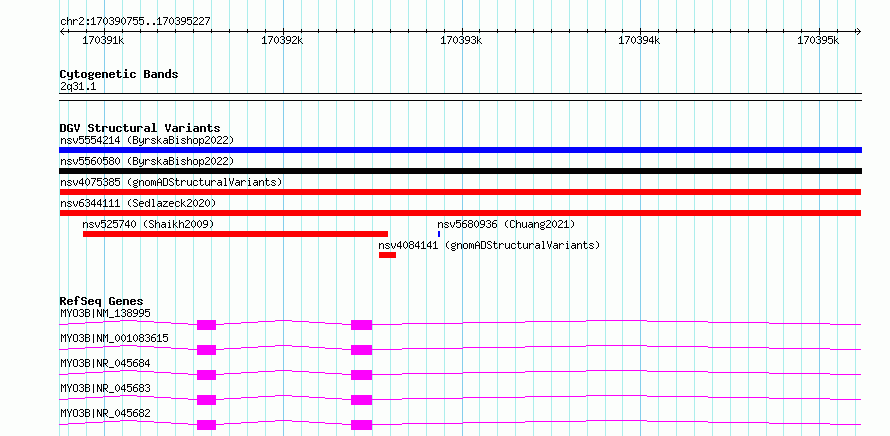Click the MYO3B|NR_045683 transcript label
The image size is (890, 436).
(105, 388)
